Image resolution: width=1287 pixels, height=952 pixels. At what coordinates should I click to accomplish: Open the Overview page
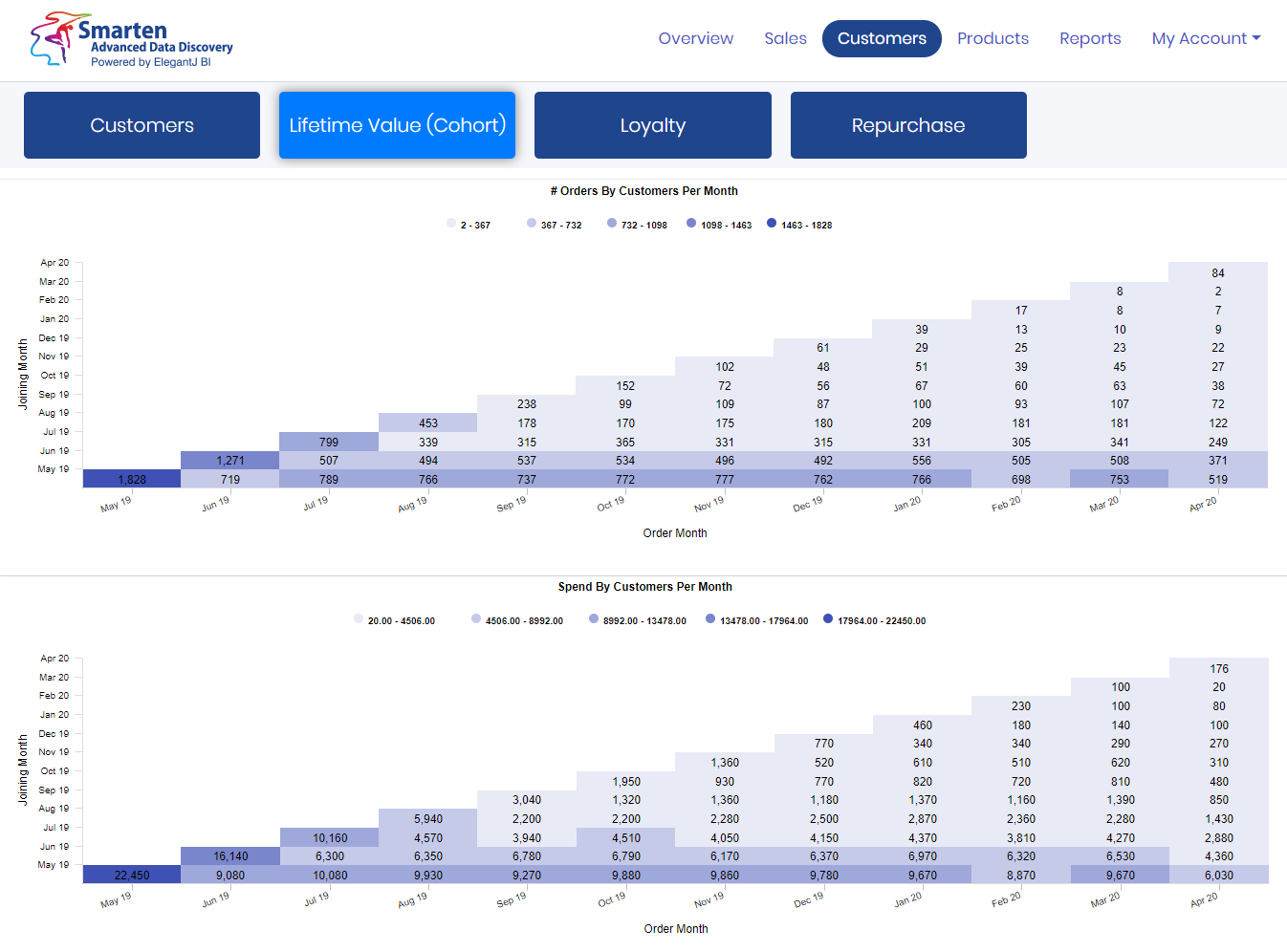(x=696, y=38)
